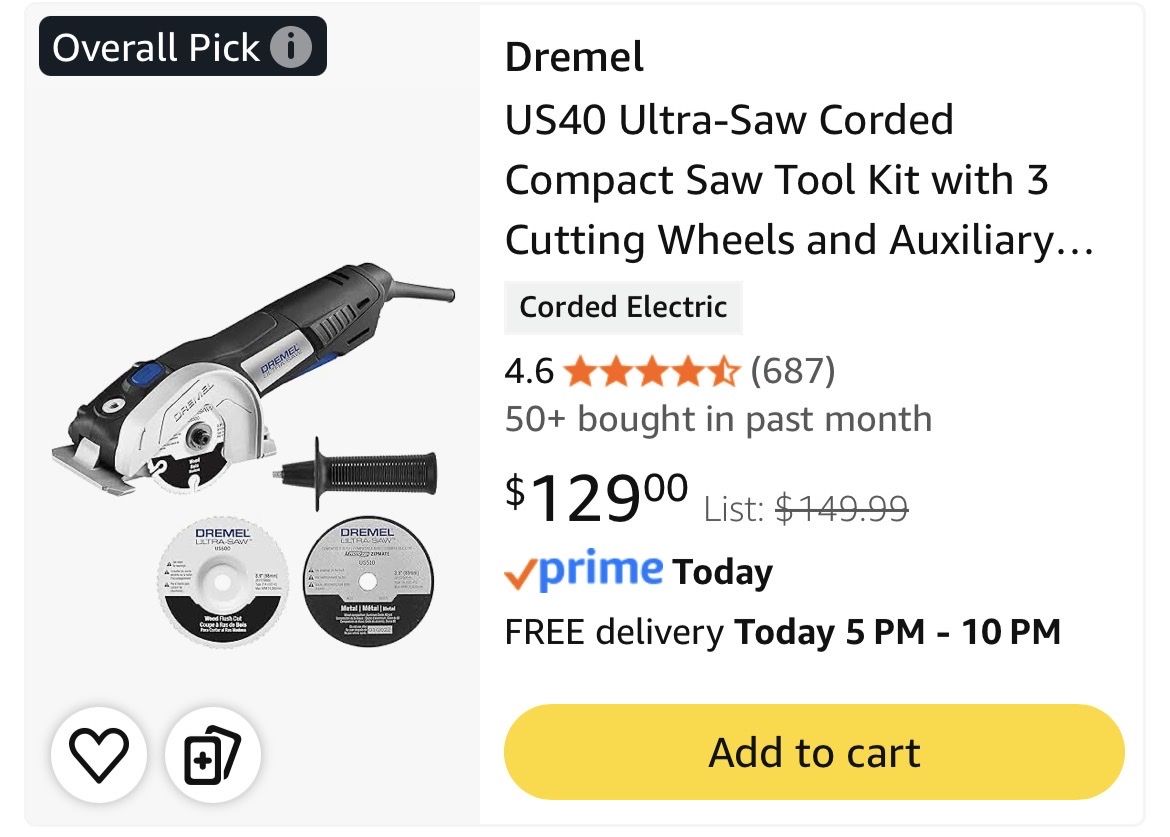This screenshot has height=837, width=1170.
Task: Open the US40 Ultra-Saw product title
Action: click(x=799, y=180)
